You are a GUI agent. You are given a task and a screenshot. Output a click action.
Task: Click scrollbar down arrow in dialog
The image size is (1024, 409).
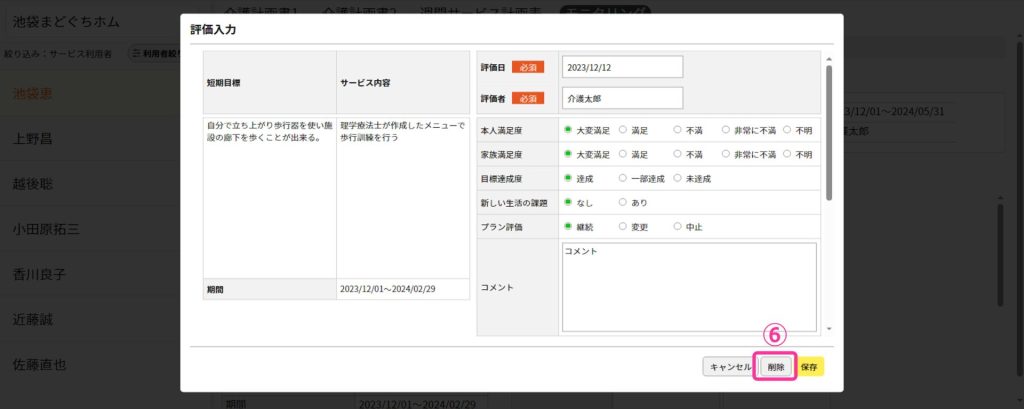[x=828, y=329]
